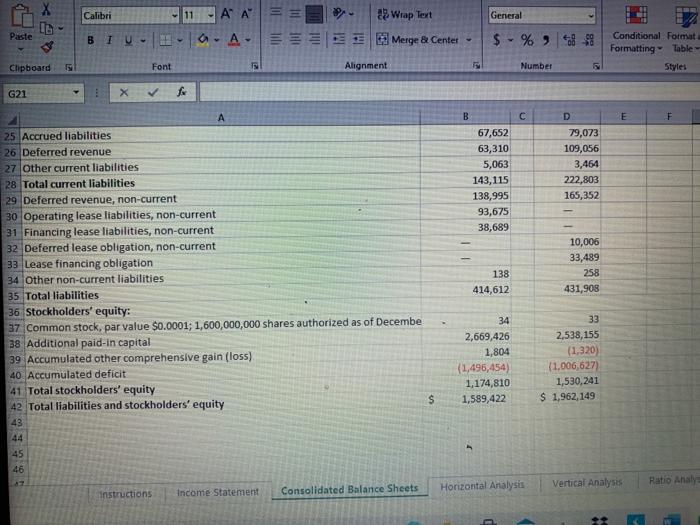Open Font settings dialog launcher
The image size is (700, 525).
[254, 66]
